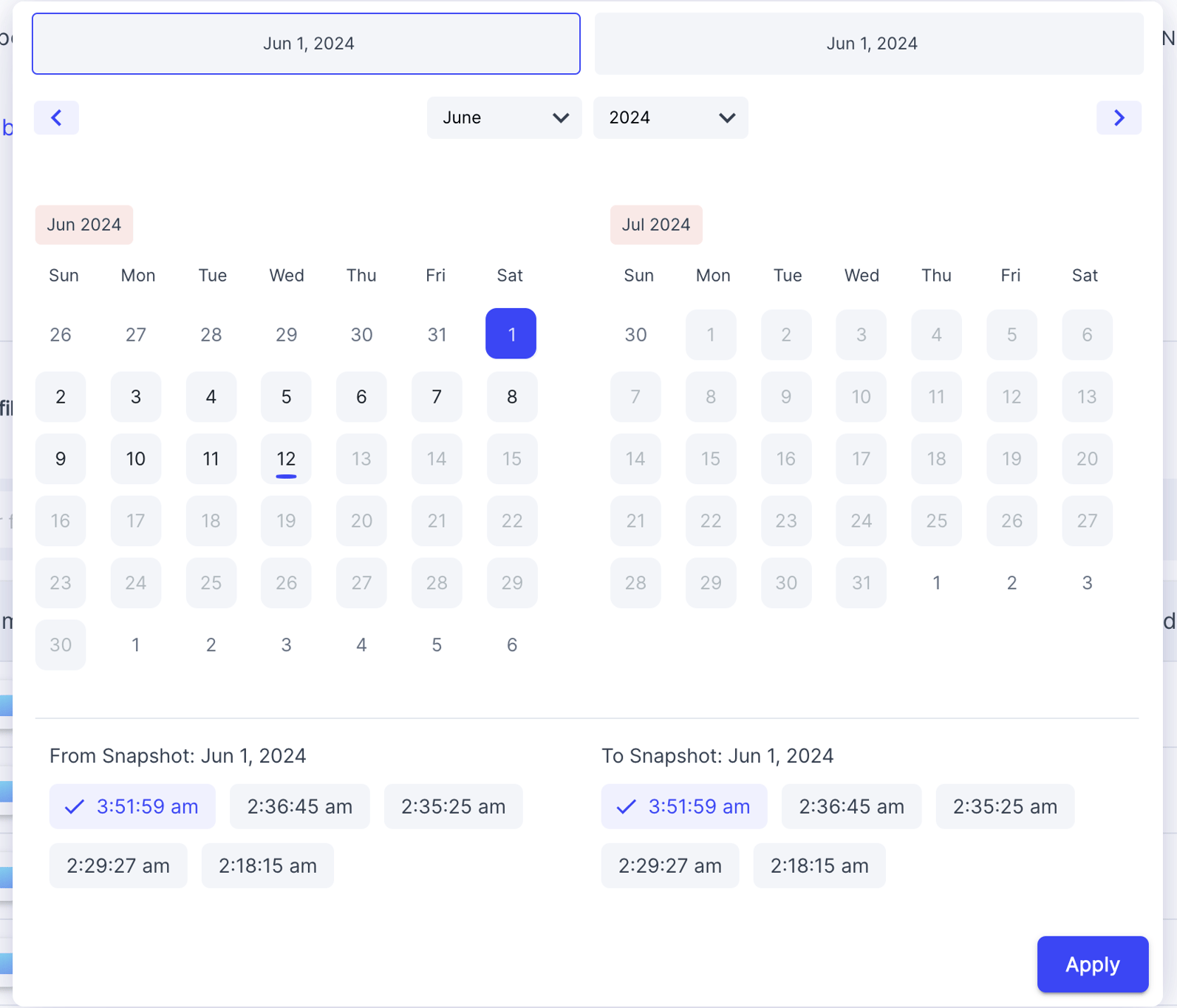Viewport: 1177px width, 1008px height.
Task: Choose To Snapshot time 2:36:45 am
Action: pyautogui.click(x=852, y=806)
